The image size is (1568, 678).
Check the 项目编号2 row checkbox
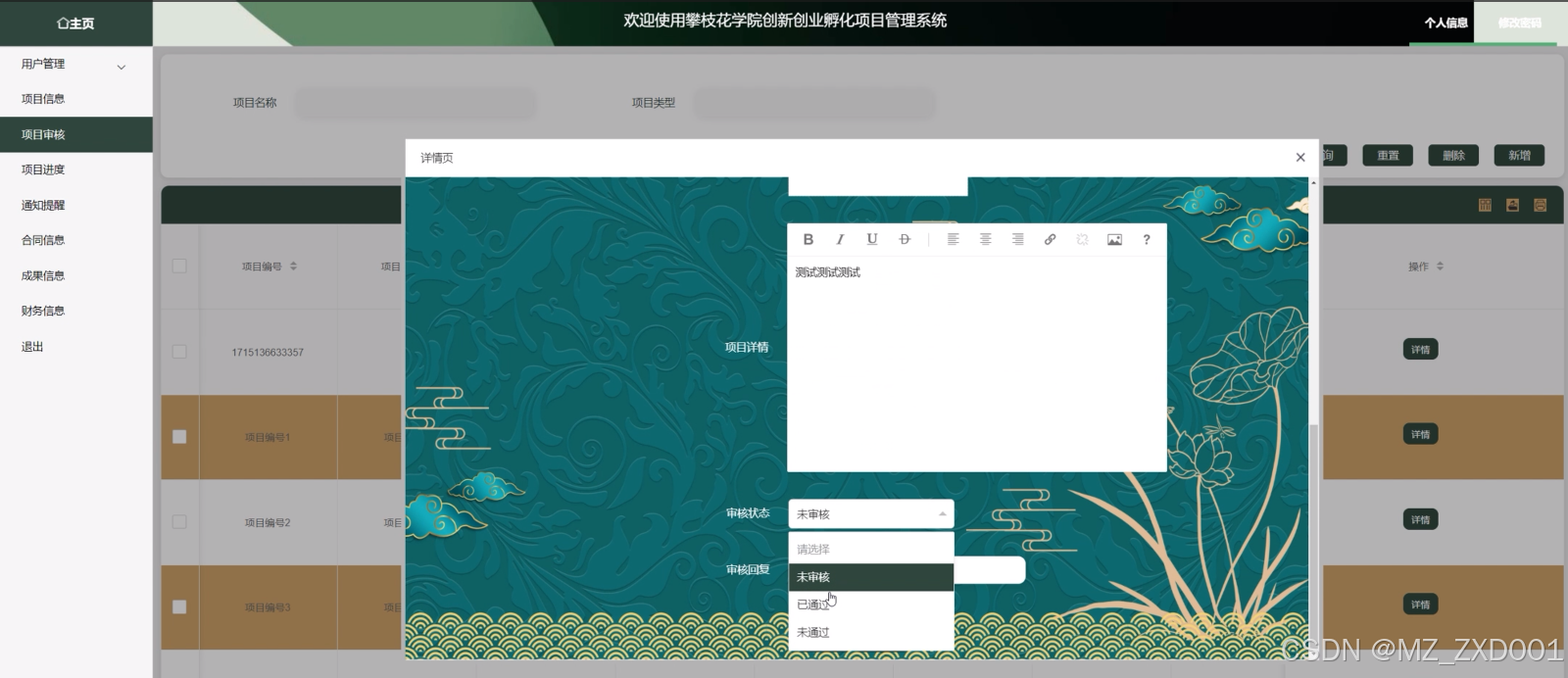(179, 522)
